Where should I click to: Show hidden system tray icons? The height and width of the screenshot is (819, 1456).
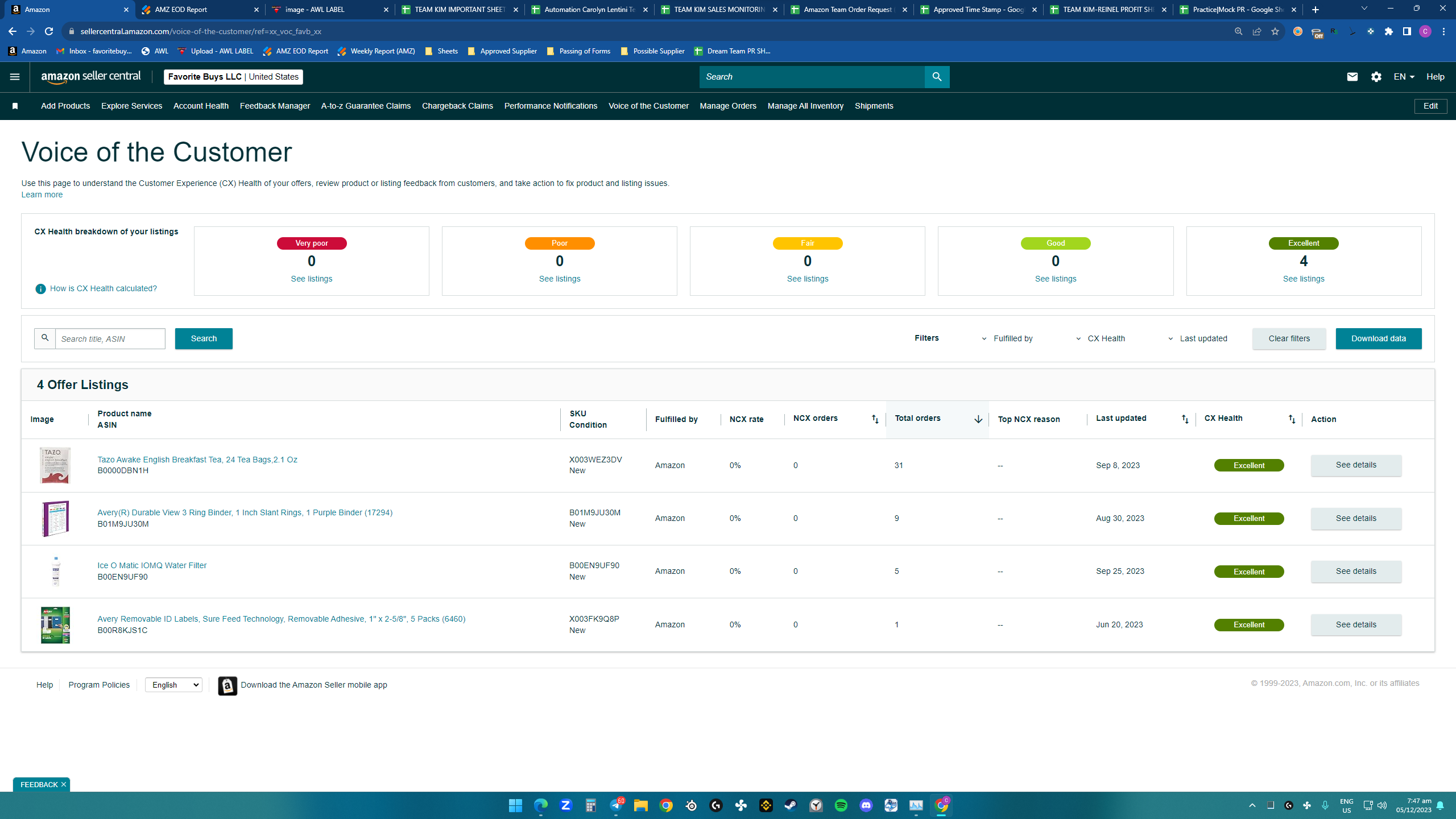[1252, 805]
